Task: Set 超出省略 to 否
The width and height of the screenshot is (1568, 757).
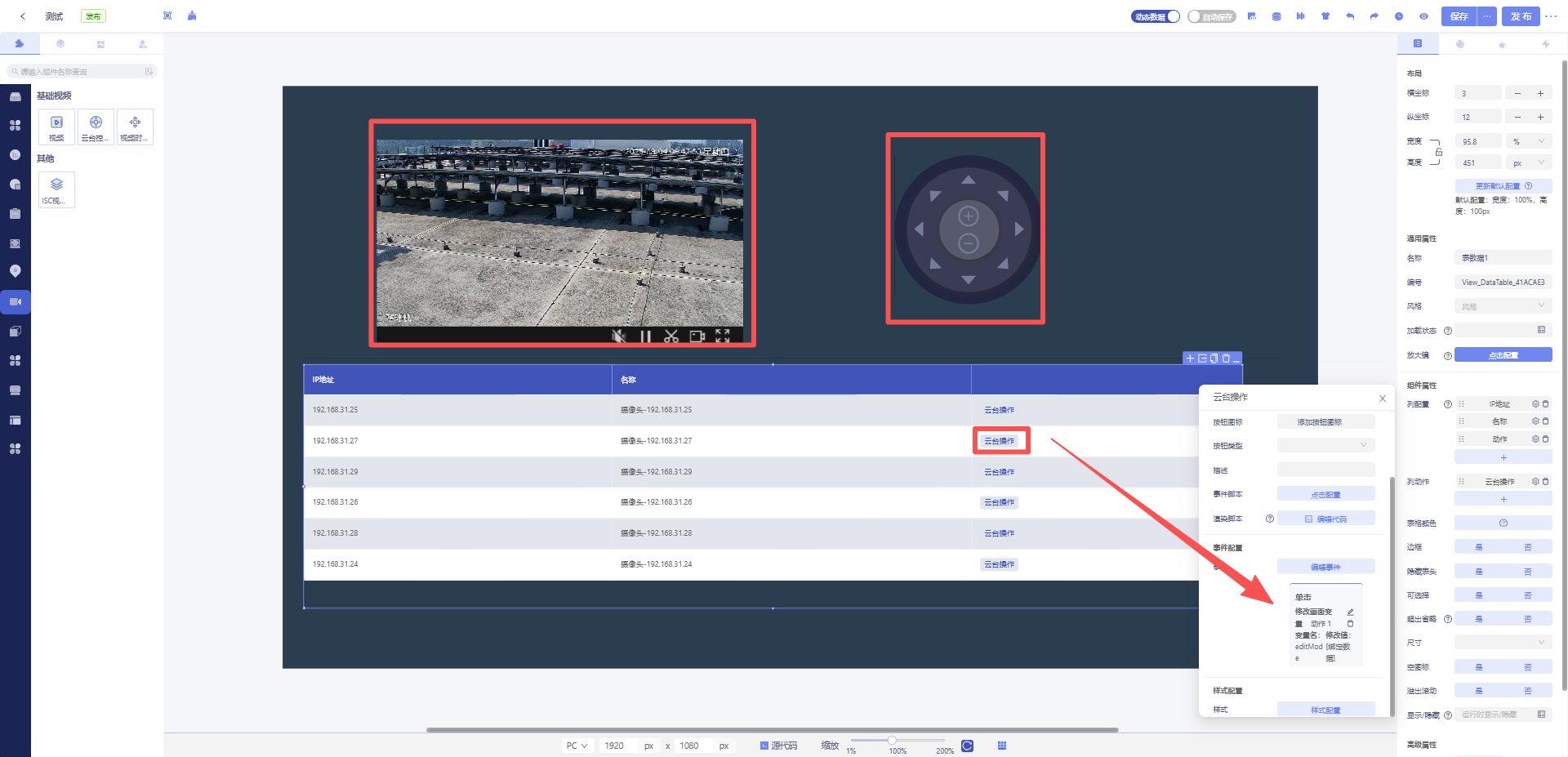Action: [x=1527, y=619]
